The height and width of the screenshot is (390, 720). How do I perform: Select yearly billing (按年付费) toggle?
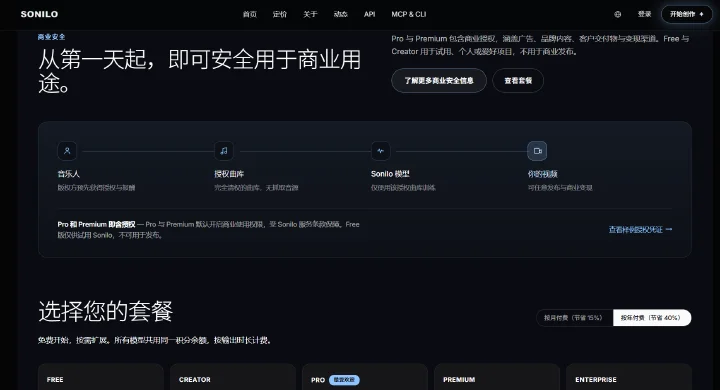(652, 317)
